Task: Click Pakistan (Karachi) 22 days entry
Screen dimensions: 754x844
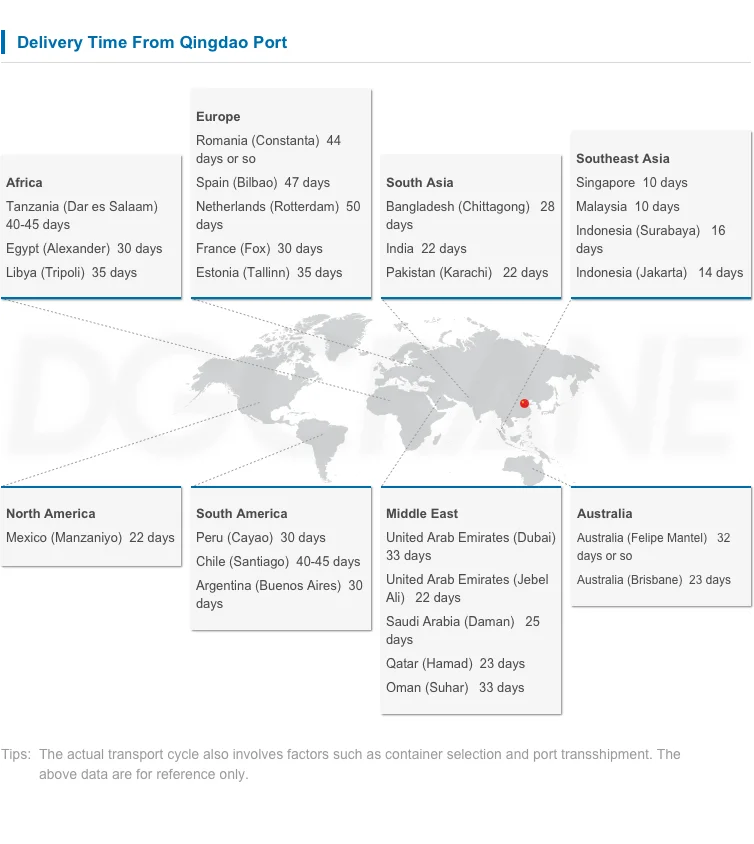Action: [467, 273]
